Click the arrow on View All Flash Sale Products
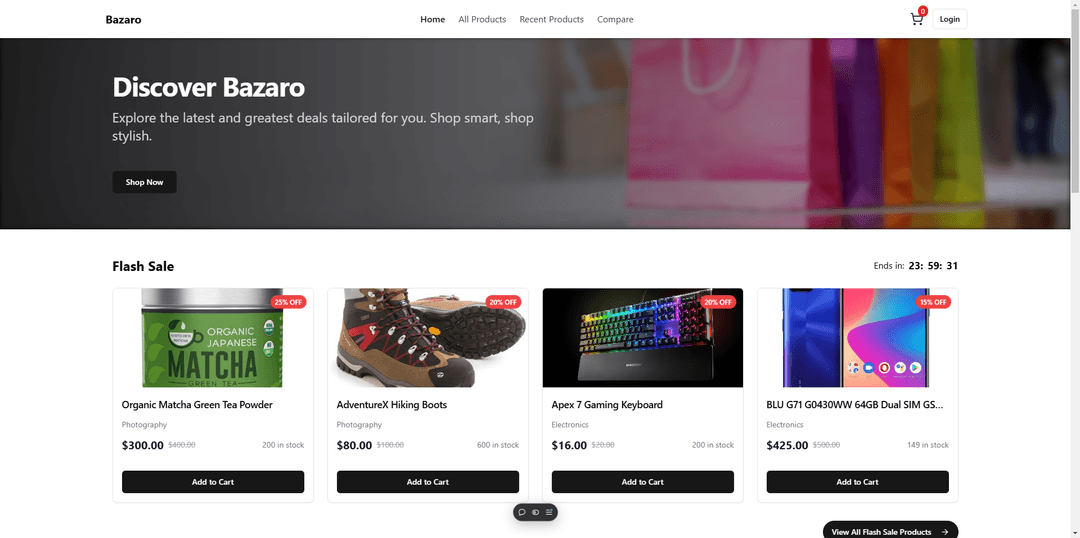The image size is (1080, 538). click(x=945, y=532)
